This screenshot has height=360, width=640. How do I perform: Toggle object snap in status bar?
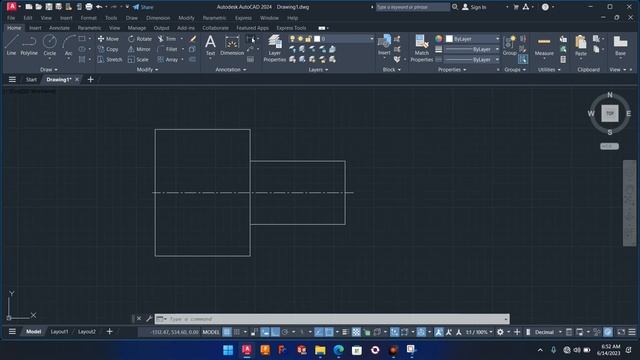[329, 332]
